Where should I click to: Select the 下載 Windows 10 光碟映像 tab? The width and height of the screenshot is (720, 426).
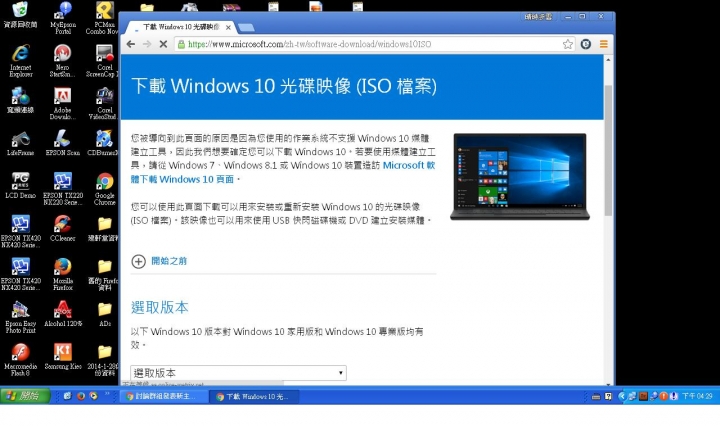click(x=181, y=27)
